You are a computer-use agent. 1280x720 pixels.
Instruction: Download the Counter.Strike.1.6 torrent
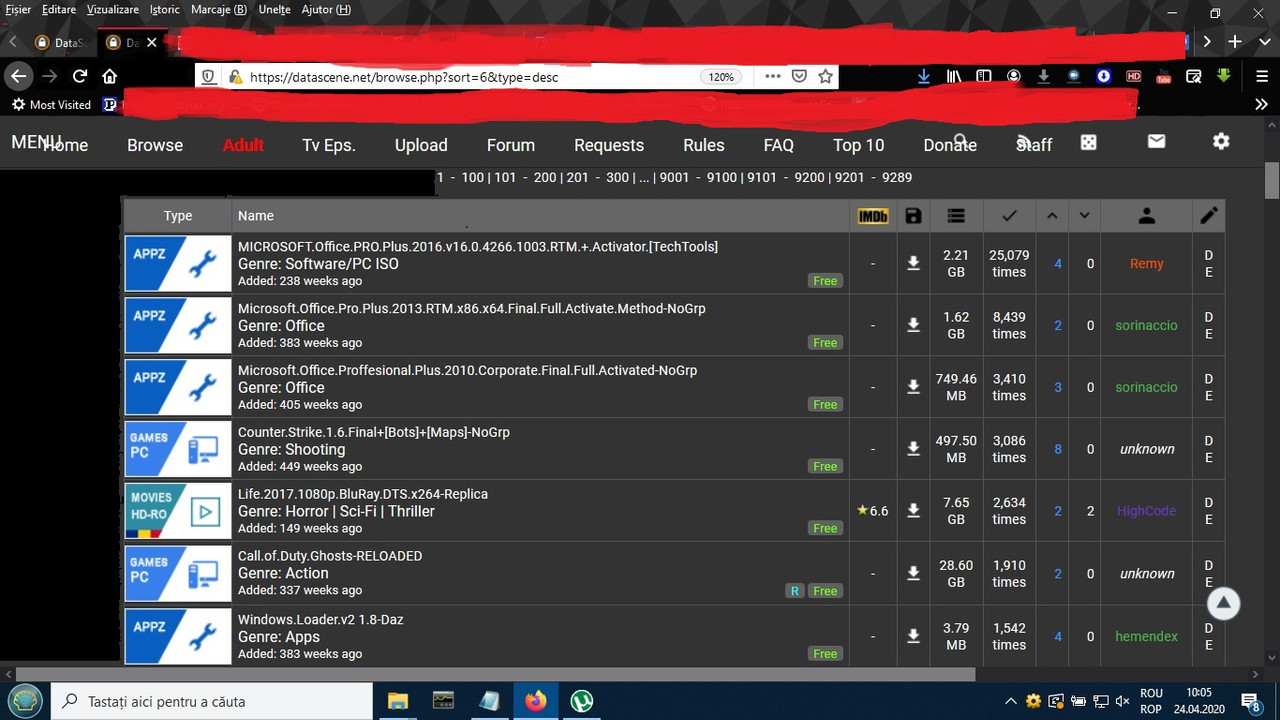pyautogui.click(x=913, y=450)
